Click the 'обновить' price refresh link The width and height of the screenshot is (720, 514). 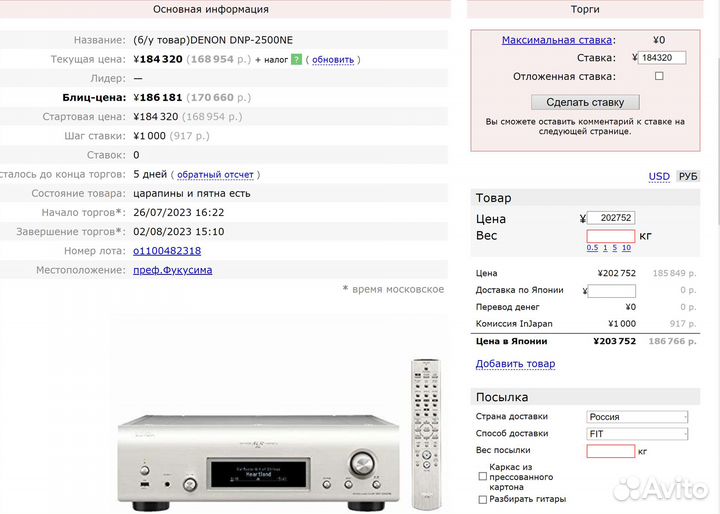coord(333,60)
